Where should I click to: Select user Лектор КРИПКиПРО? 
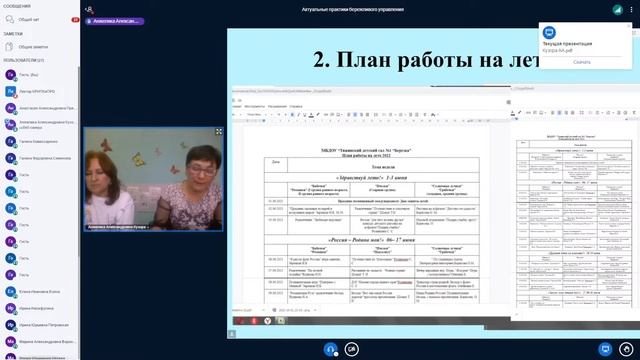tap(40, 91)
